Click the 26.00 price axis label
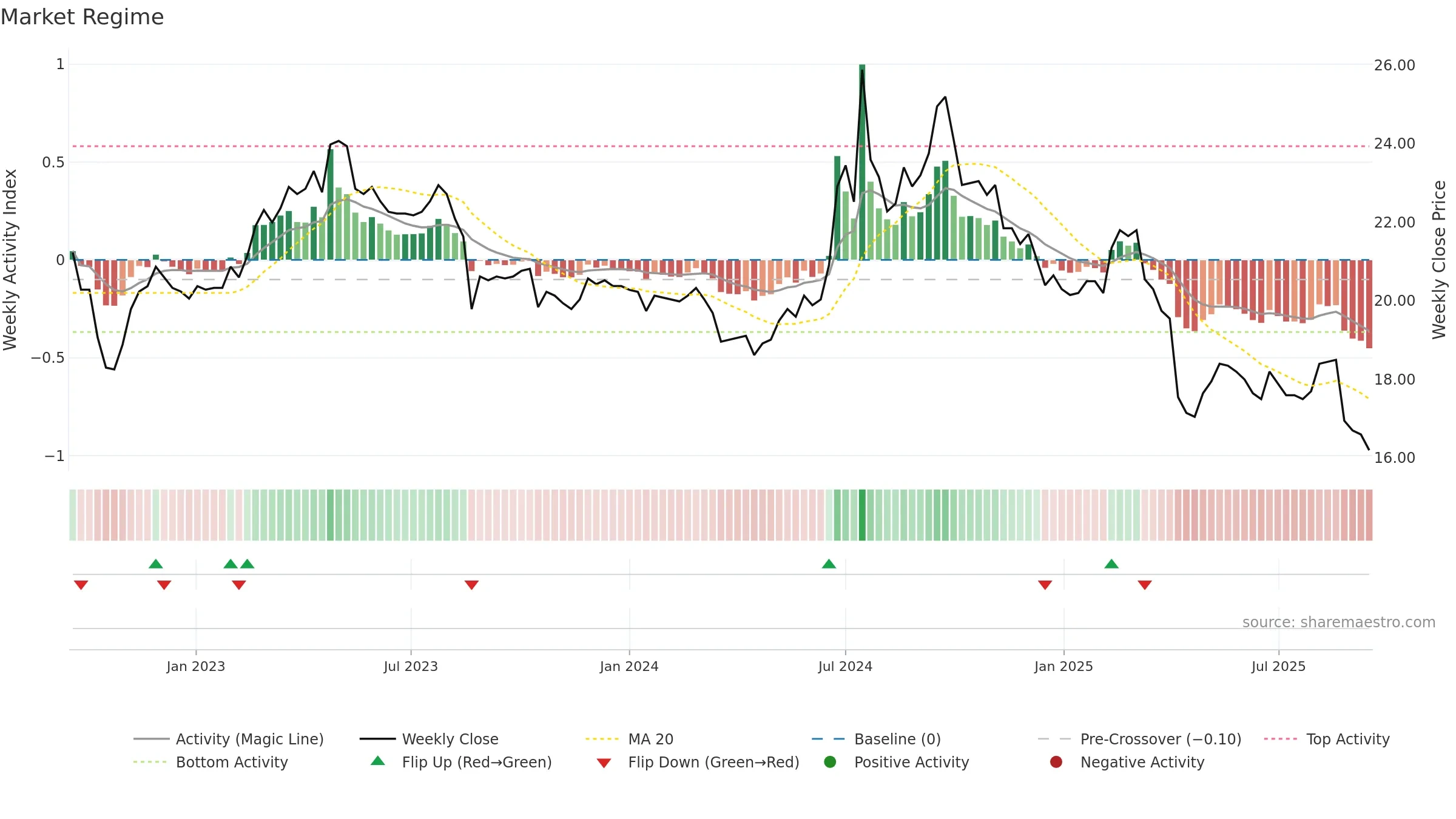 click(1394, 65)
